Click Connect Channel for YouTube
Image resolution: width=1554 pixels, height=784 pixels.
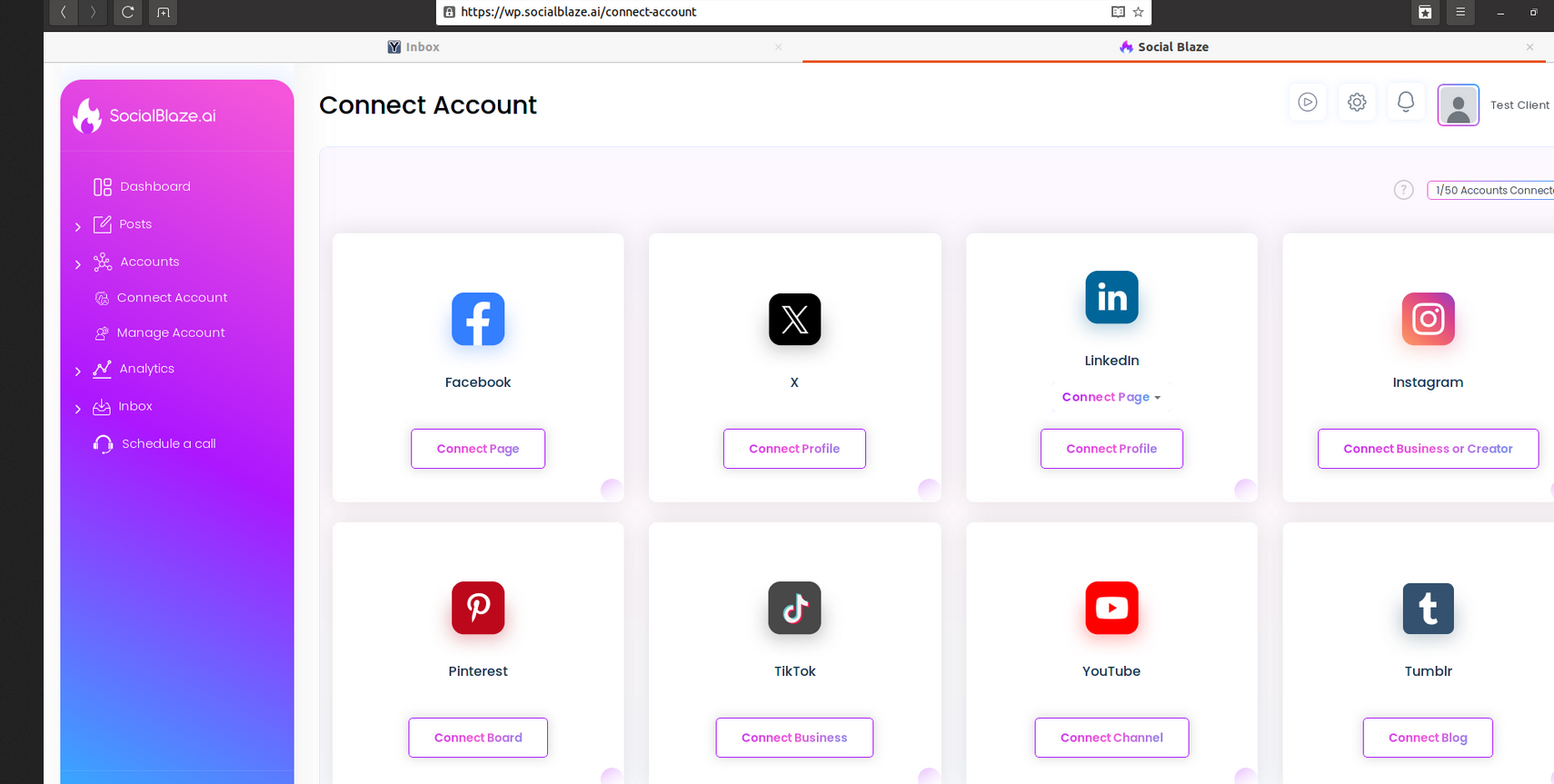(x=1111, y=738)
